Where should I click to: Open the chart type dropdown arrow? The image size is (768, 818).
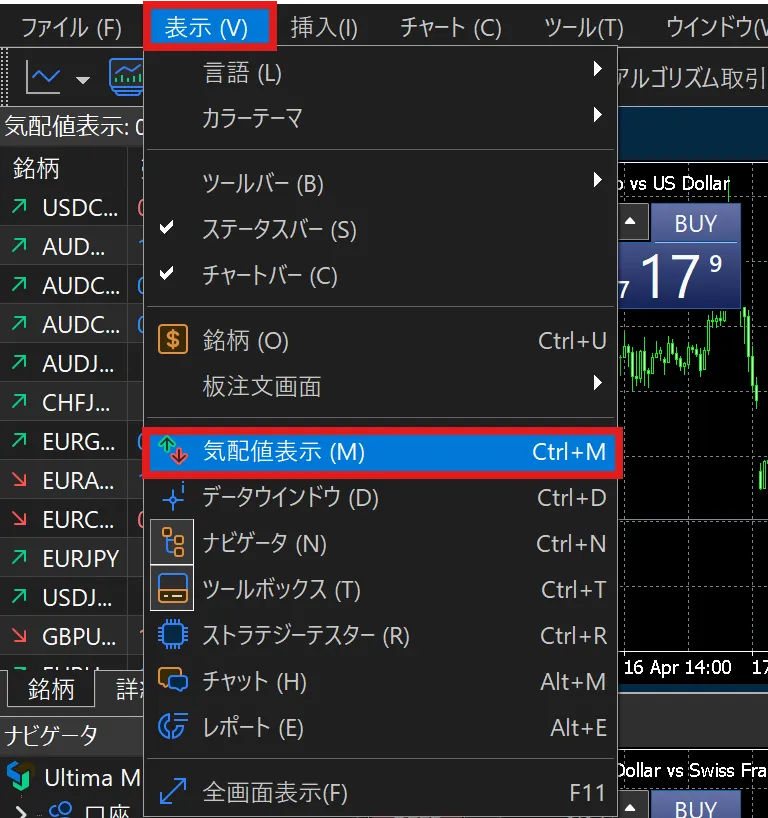pos(83,80)
